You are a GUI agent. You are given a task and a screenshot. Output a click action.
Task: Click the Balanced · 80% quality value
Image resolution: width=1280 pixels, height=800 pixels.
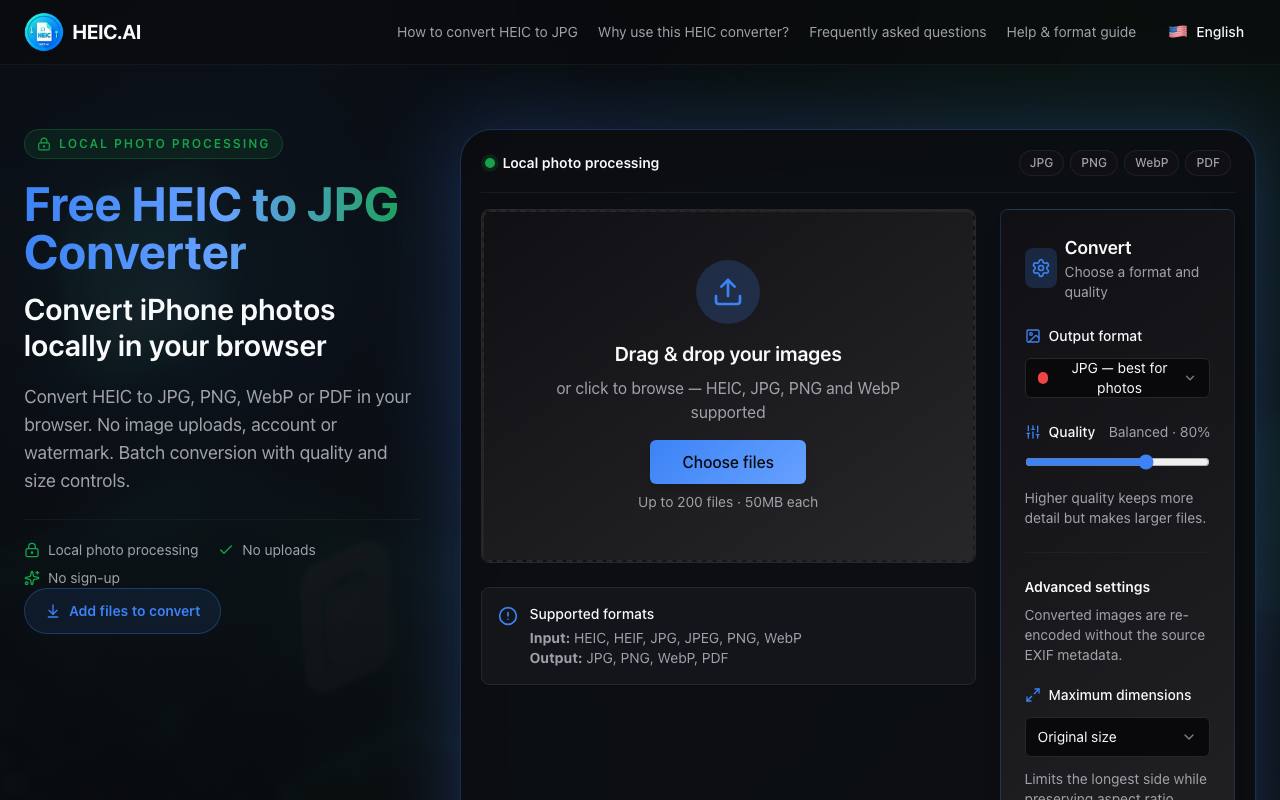tap(1159, 432)
